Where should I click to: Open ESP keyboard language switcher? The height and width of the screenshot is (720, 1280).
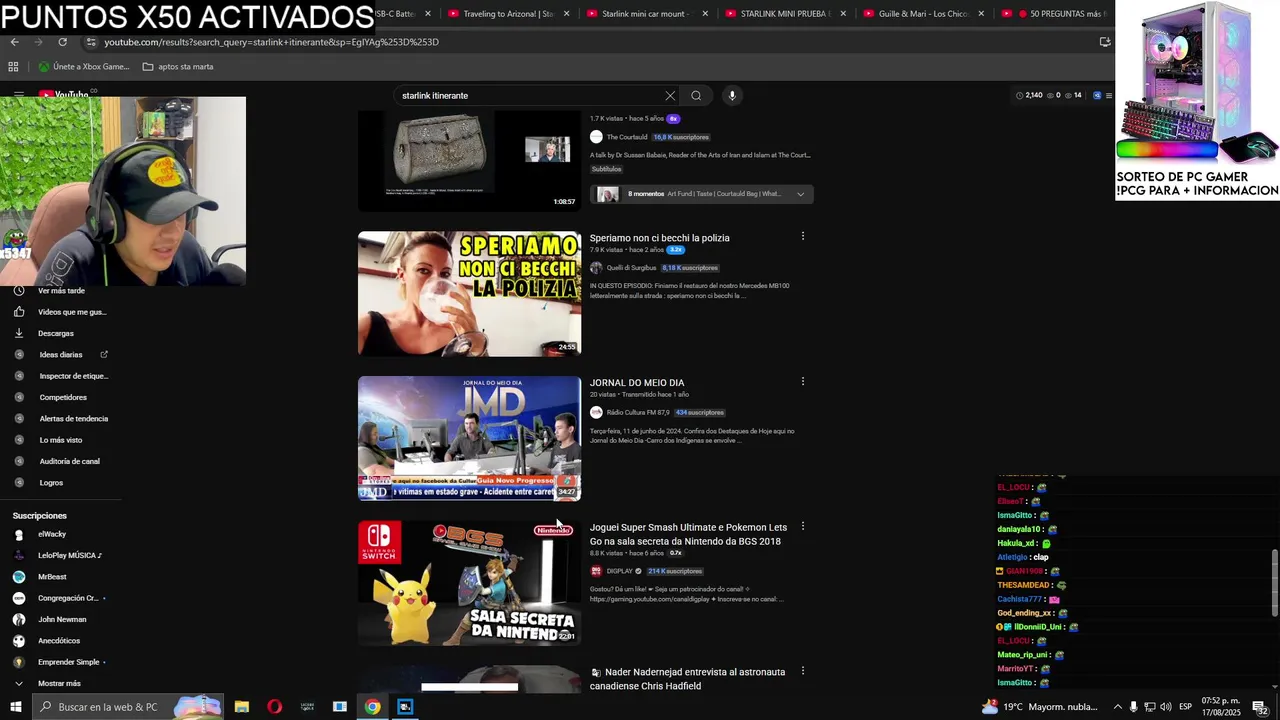coord(1185,707)
